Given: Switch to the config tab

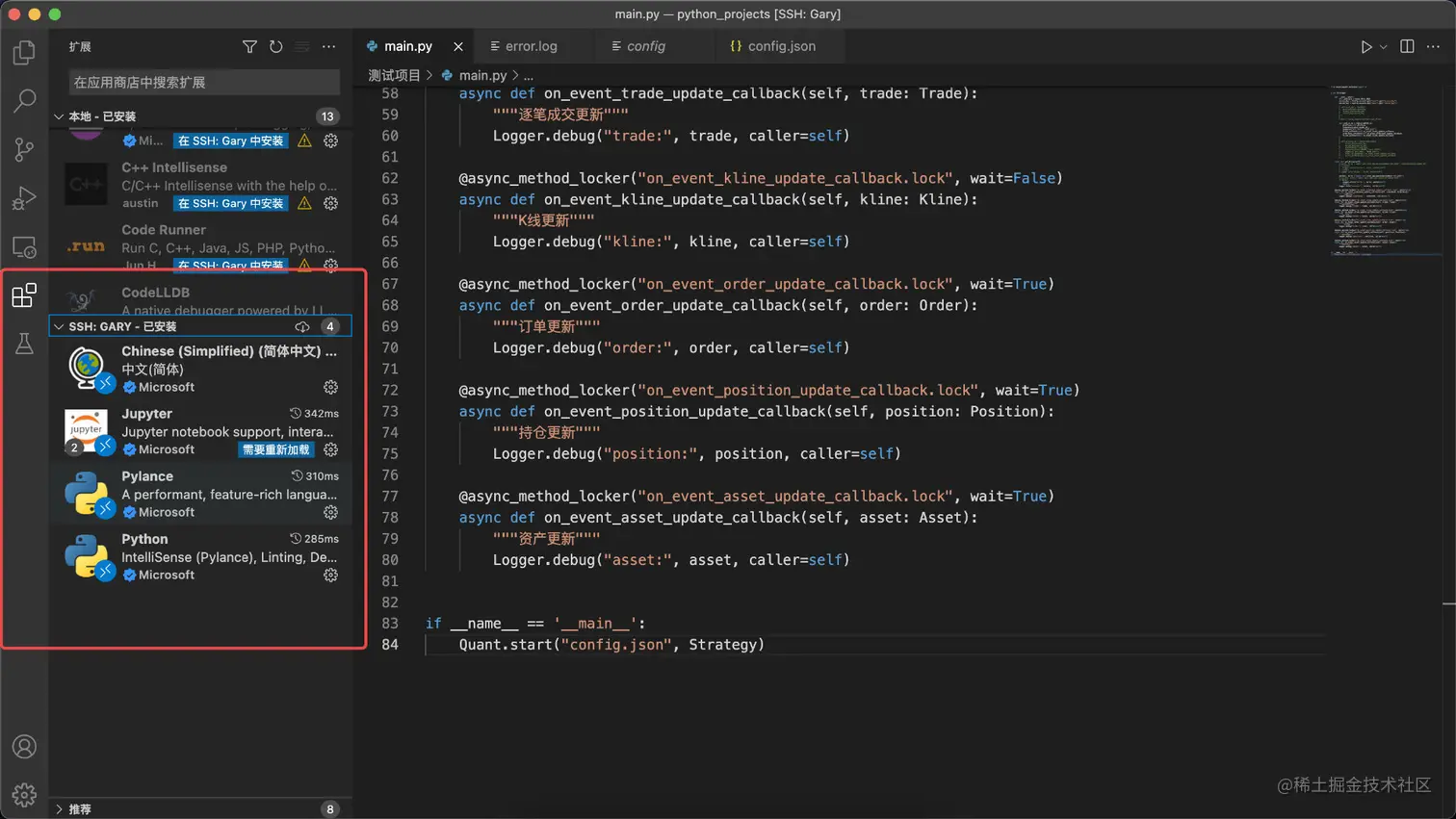Looking at the screenshot, I should click(646, 46).
